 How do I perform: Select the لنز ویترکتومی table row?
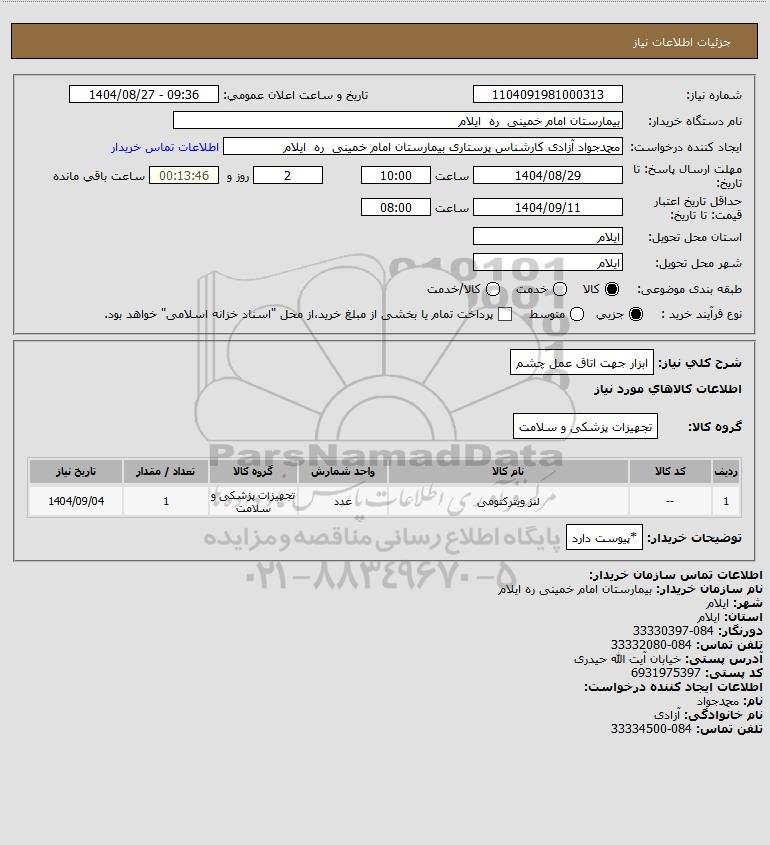[x=385, y=501]
